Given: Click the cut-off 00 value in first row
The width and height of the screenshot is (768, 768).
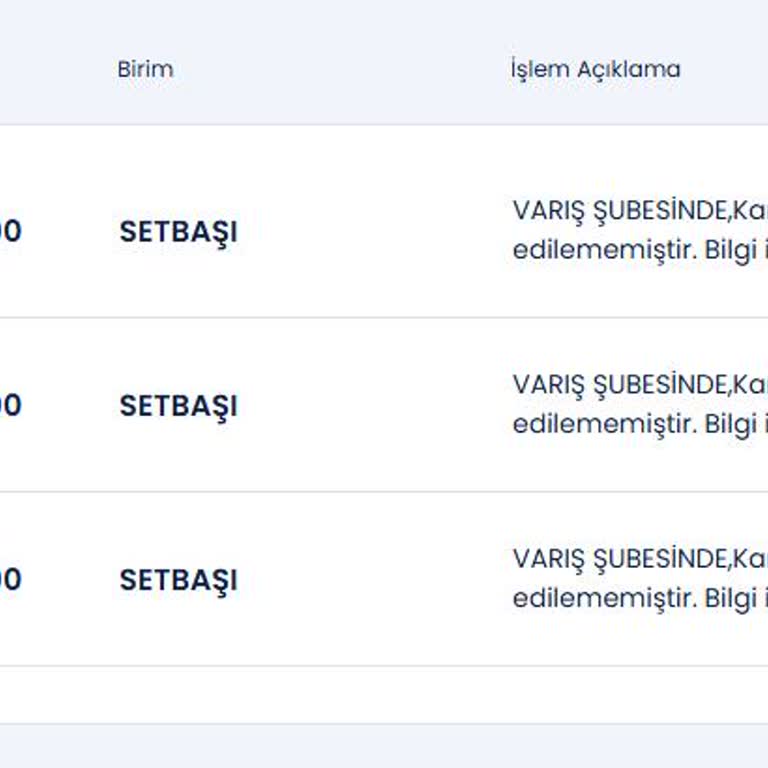Looking at the screenshot, I should coord(10,231).
